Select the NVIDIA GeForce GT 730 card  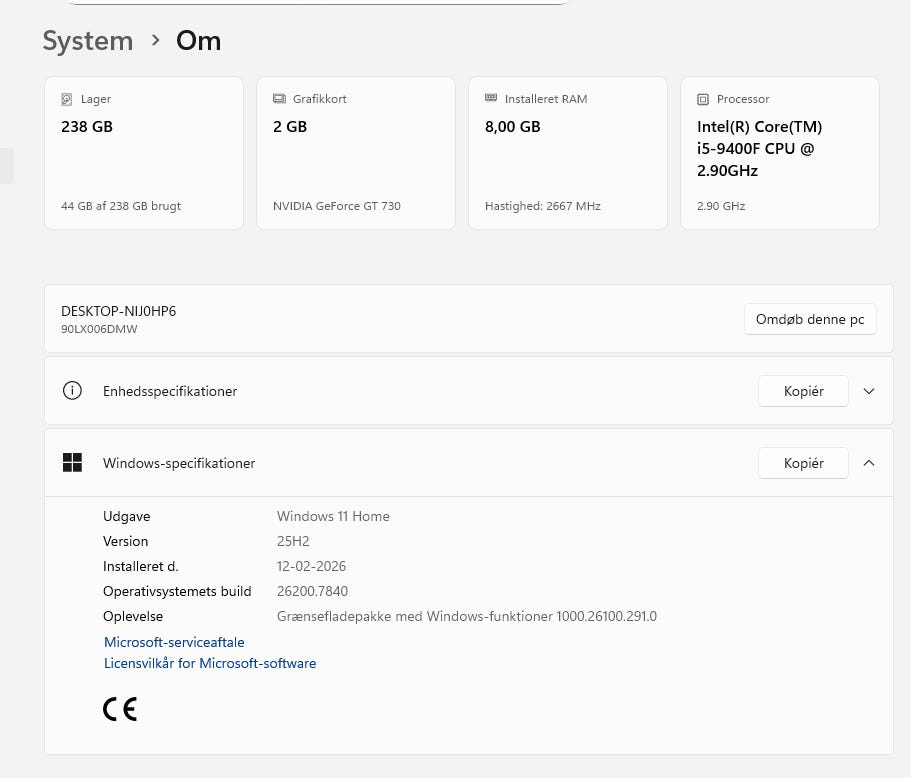(356, 153)
